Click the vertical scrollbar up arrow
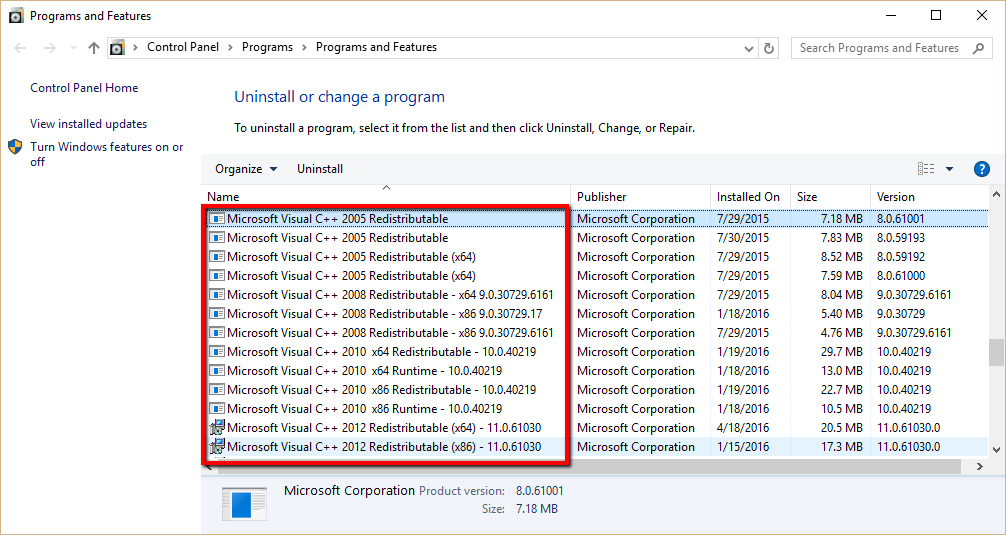The height and width of the screenshot is (535, 1006). [996, 194]
